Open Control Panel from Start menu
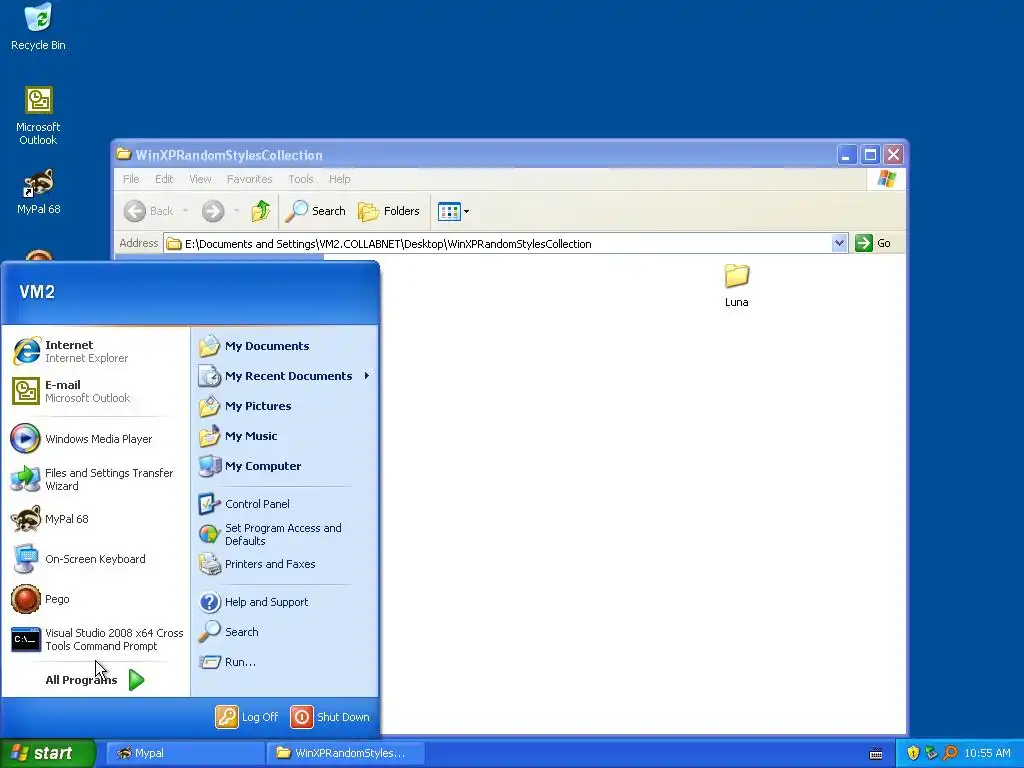Image resolution: width=1024 pixels, height=768 pixels. [x=285, y=504]
